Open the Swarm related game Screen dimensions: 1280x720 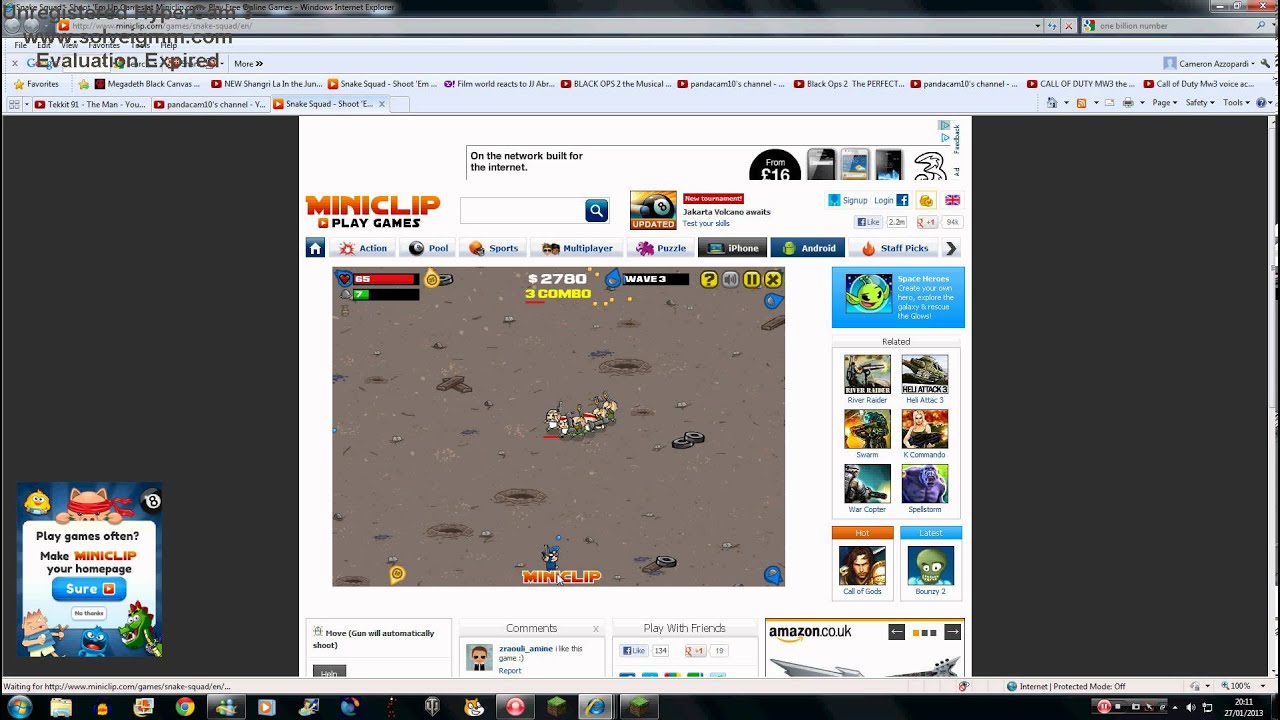pyautogui.click(x=867, y=430)
